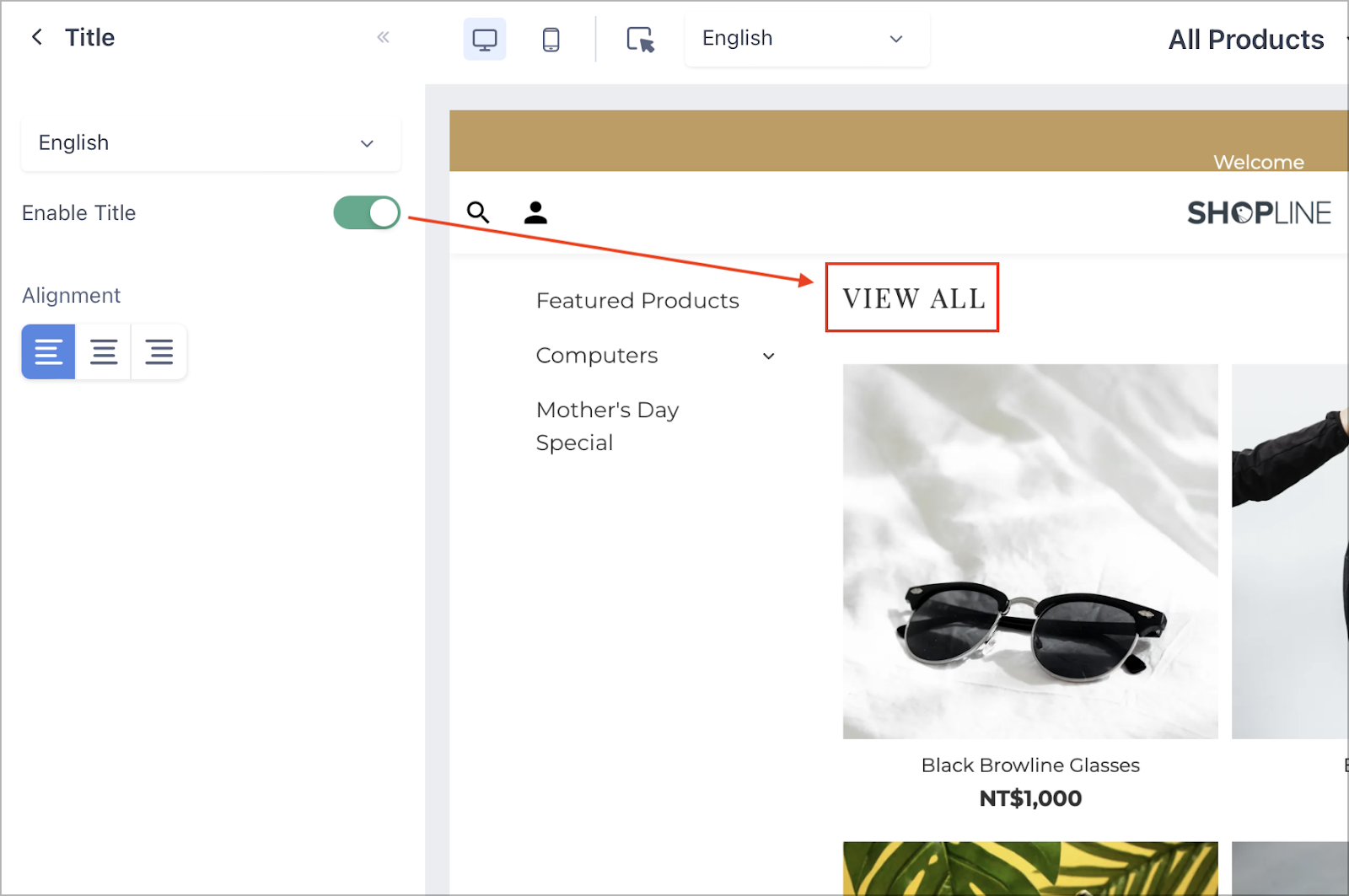The width and height of the screenshot is (1349, 896).
Task: Go back from the Title settings panel
Action: point(36,36)
